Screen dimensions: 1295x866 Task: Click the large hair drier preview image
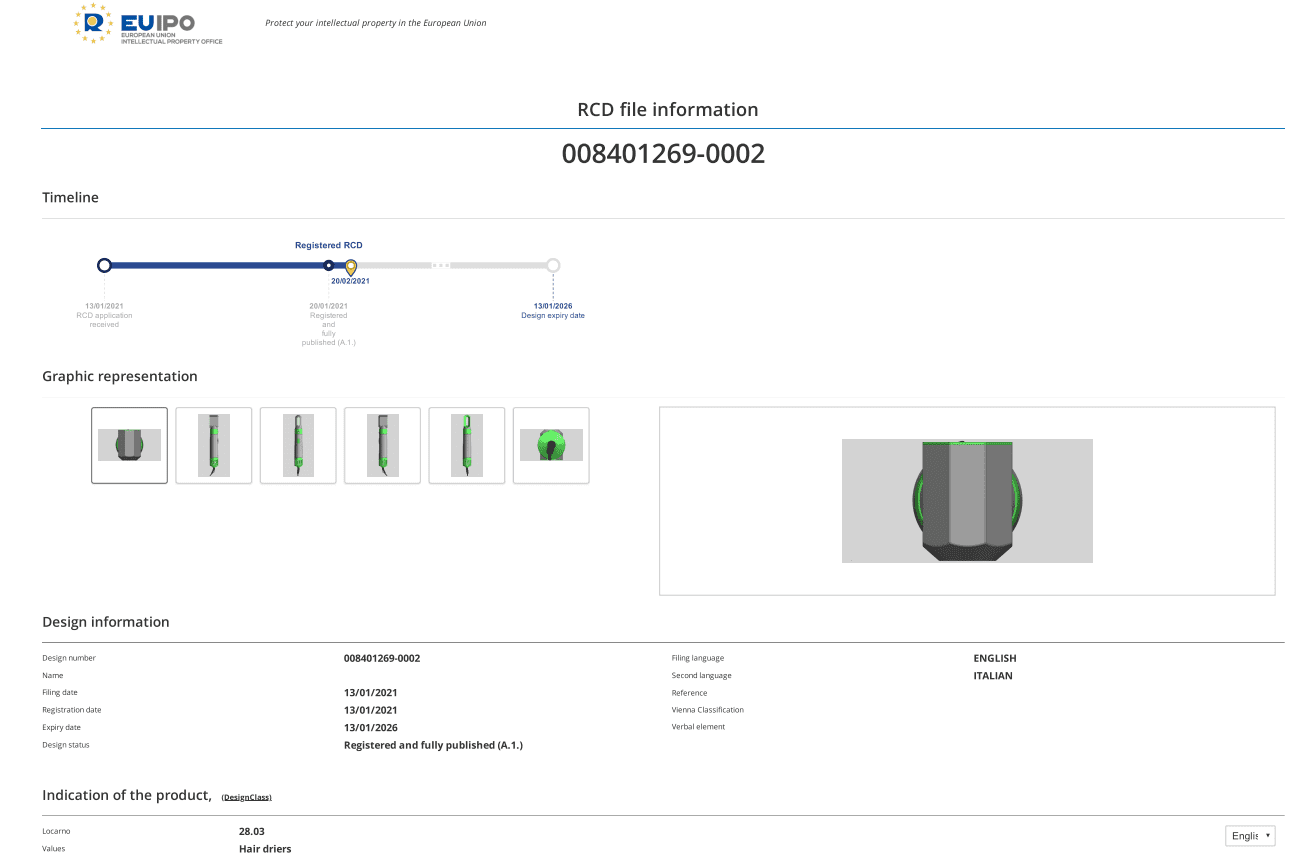point(967,500)
